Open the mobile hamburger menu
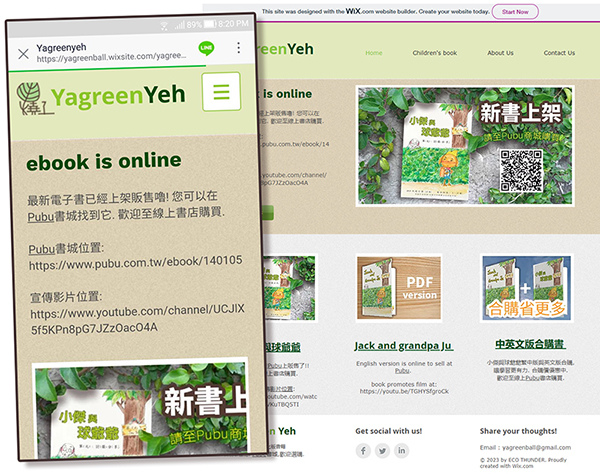Viewport: 600px width, 474px height. pyautogui.click(x=222, y=92)
